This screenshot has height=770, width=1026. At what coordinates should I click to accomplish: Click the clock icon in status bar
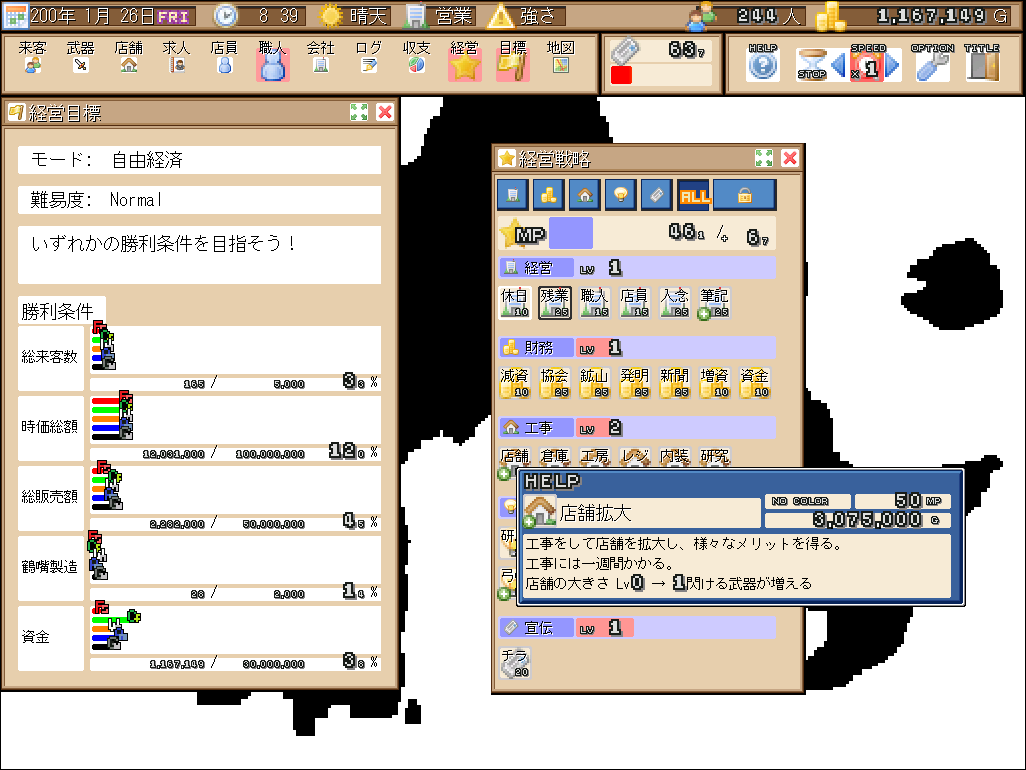tap(226, 16)
